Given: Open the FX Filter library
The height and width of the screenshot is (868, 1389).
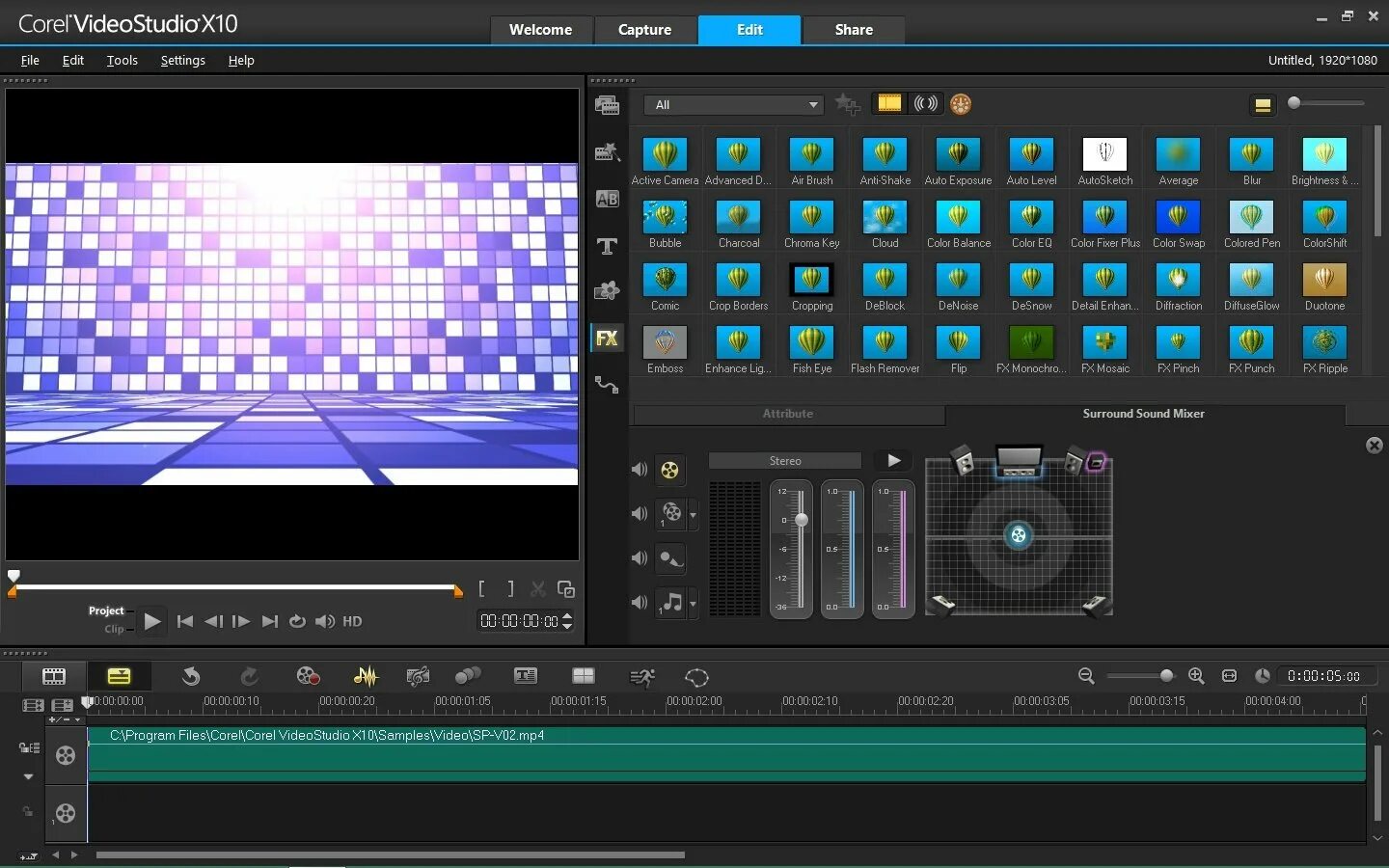Looking at the screenshot, I should click(x=607, y=338).
